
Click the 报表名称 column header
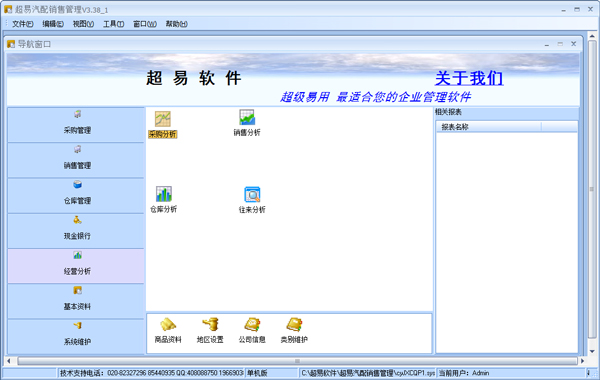pyautogui.click(x=489, y=127)
